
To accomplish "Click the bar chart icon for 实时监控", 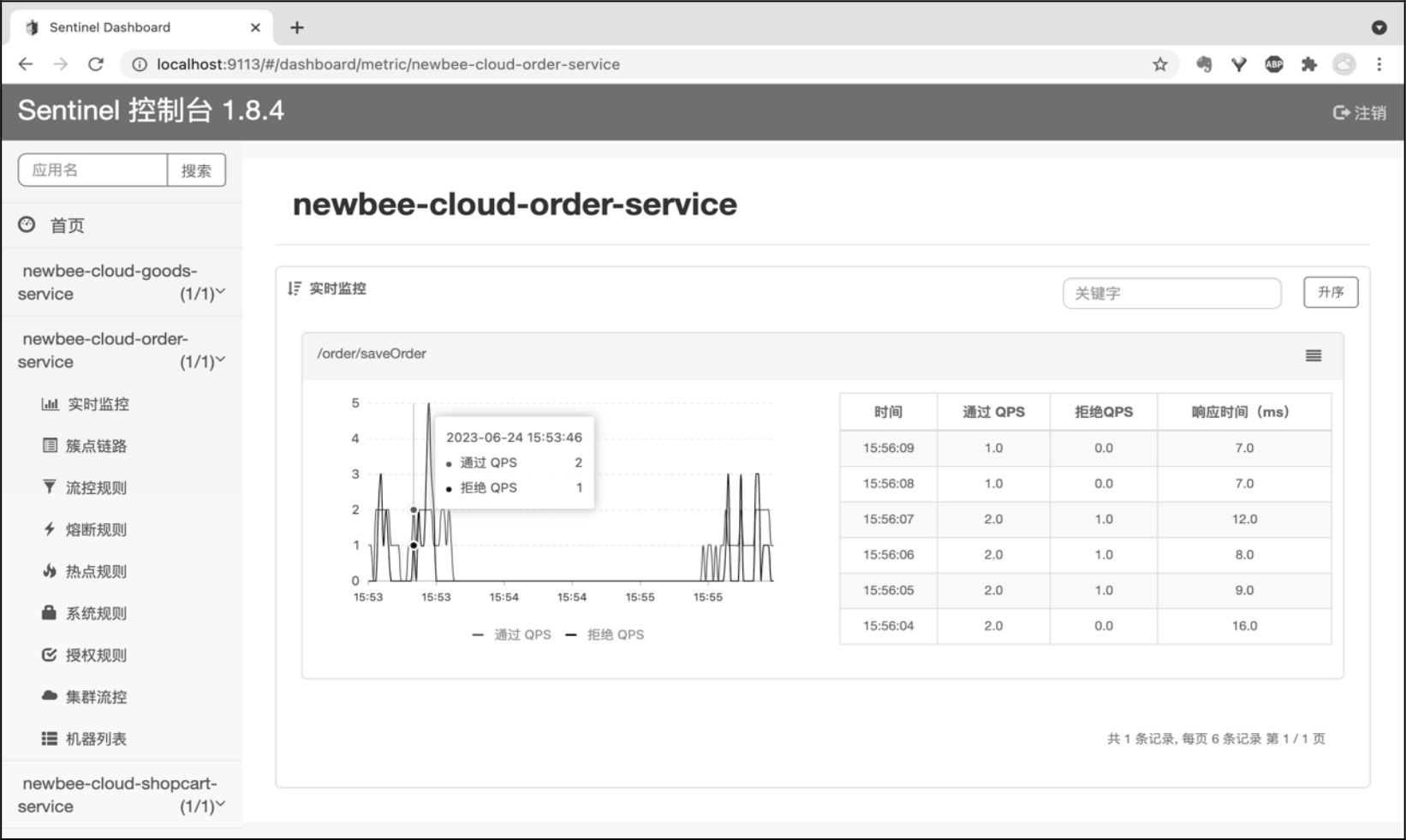I will (x=50, y=403).
